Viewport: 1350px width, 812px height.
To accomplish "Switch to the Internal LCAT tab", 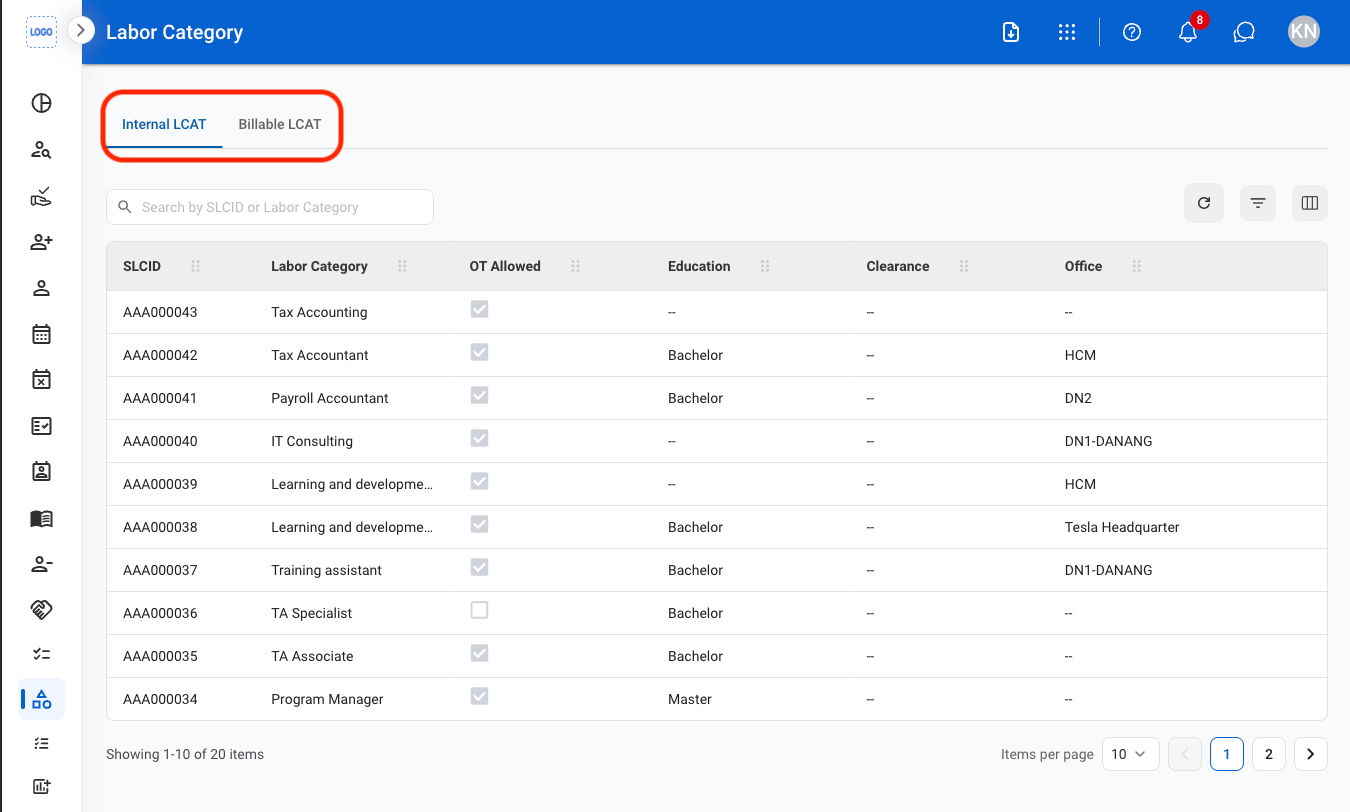I will (x=164, y=125).
